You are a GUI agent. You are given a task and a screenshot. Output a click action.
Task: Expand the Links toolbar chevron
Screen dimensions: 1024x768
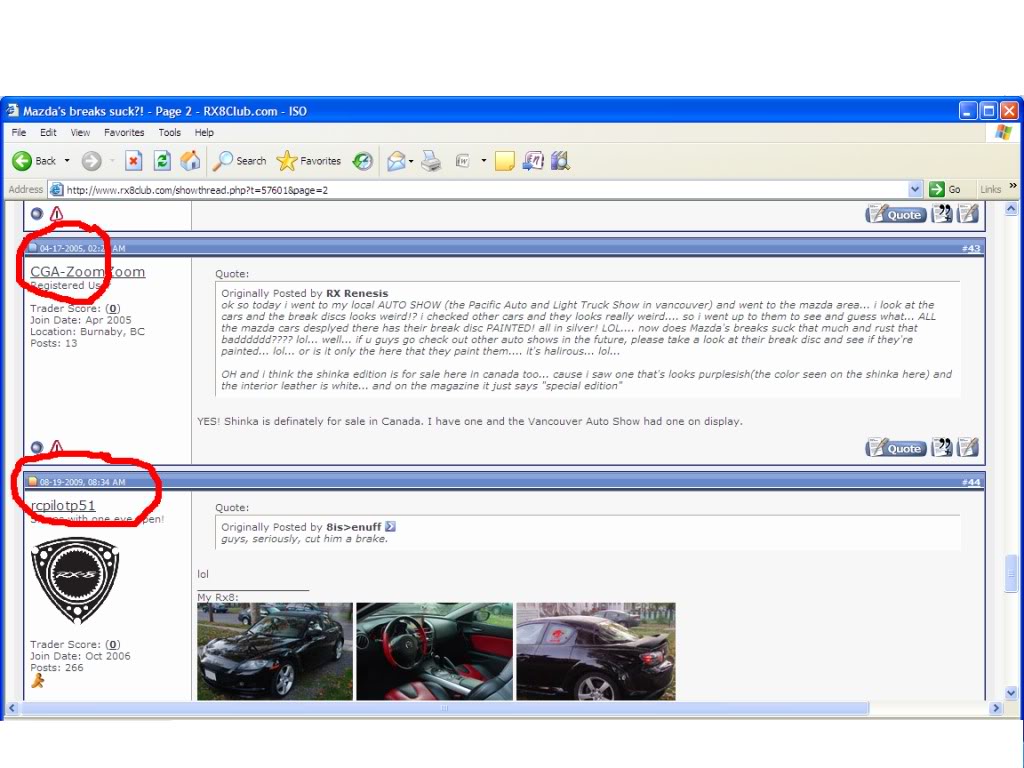pos(1012,186)
